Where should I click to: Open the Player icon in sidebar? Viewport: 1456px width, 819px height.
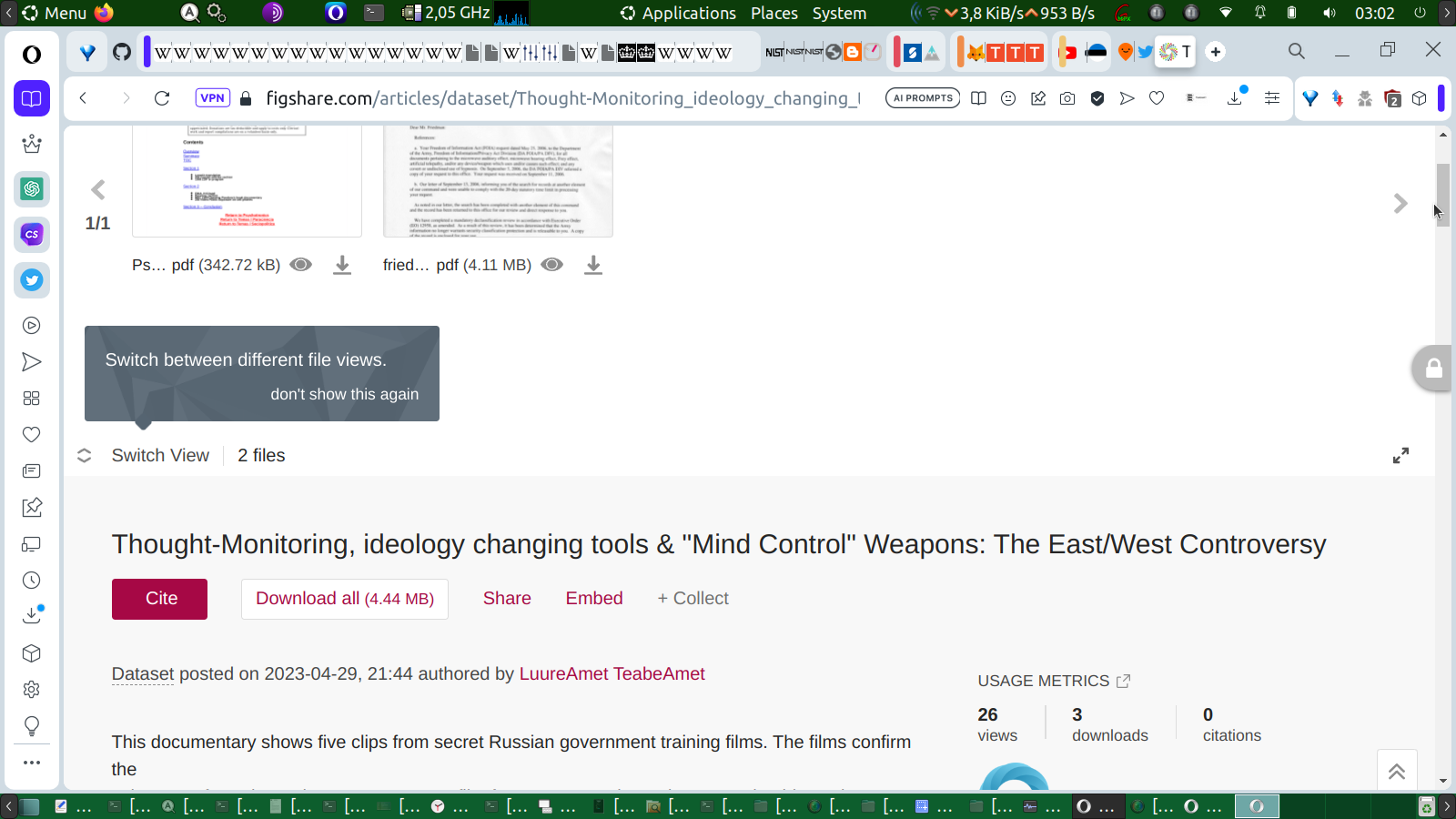coord(32,326)
